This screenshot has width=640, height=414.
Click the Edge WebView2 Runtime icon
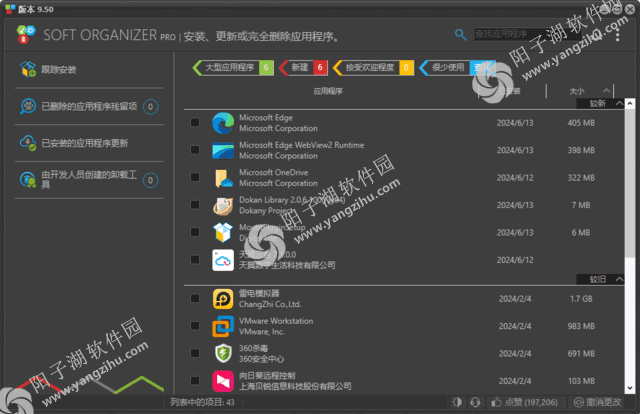point(223,150)
